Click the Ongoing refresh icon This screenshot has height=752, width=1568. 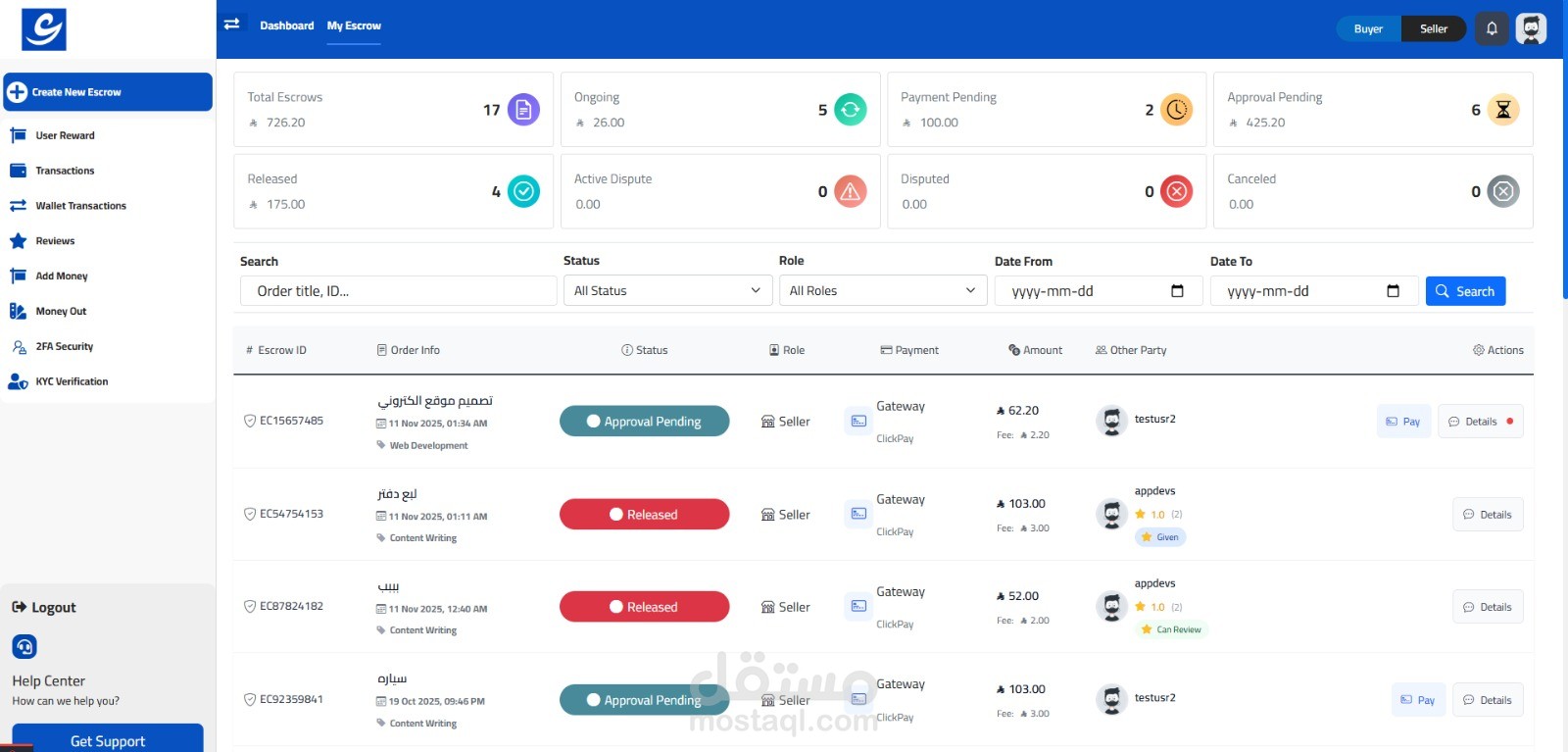(x=851, y=110)
